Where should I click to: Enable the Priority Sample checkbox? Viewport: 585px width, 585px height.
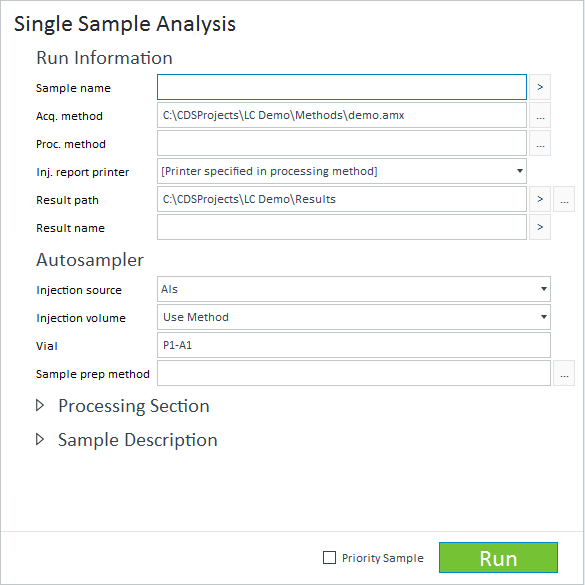coord(329,558)
